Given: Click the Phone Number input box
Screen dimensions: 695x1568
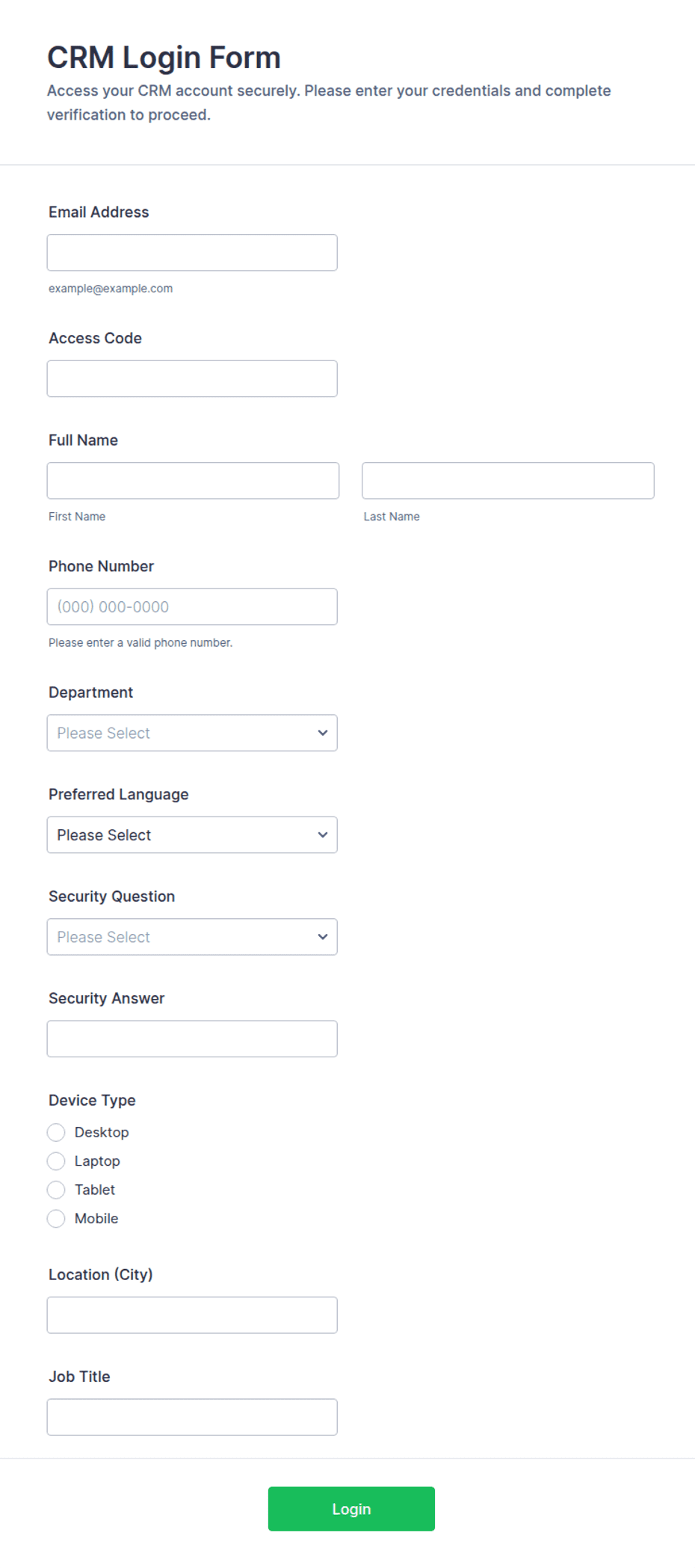Looking at the screenshot, I should click(x=192, y=607).
